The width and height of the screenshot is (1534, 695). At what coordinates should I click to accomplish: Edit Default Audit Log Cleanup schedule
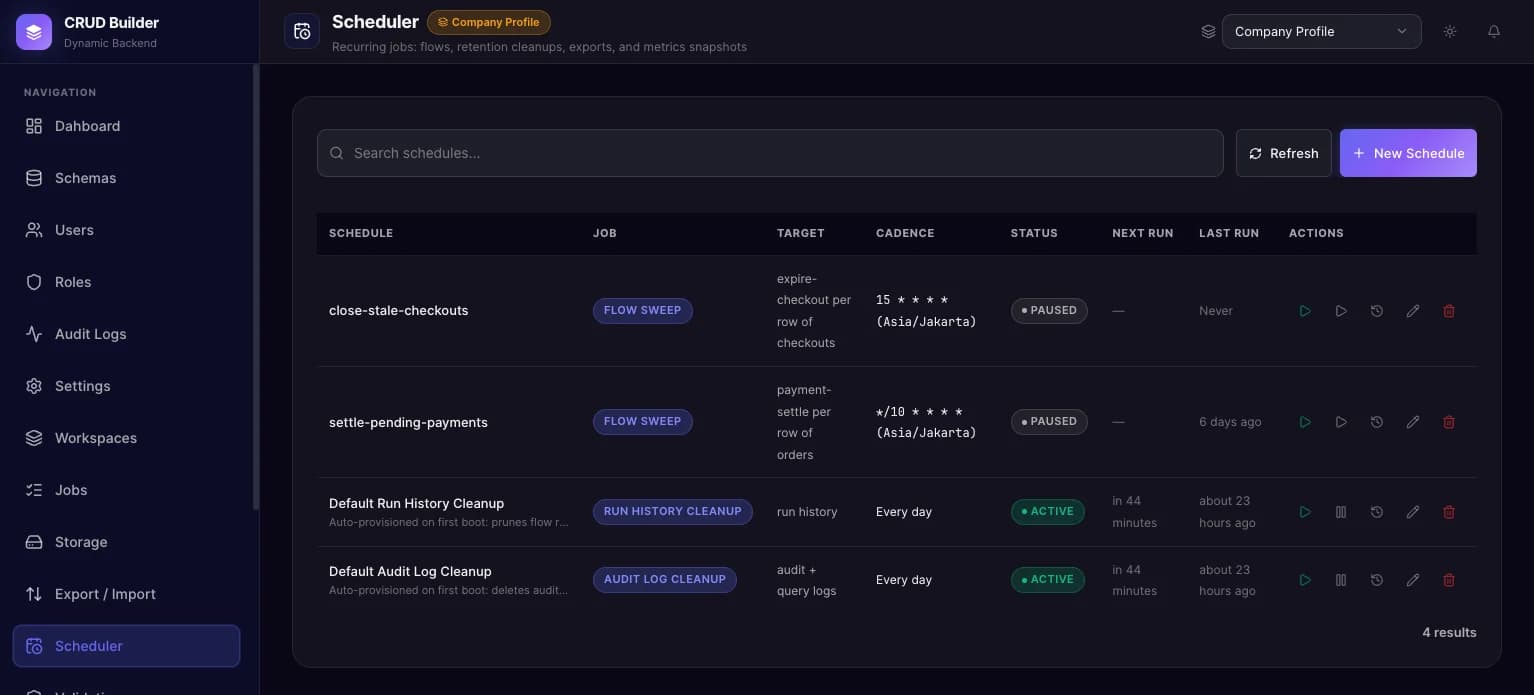(x=1413, y=580)
